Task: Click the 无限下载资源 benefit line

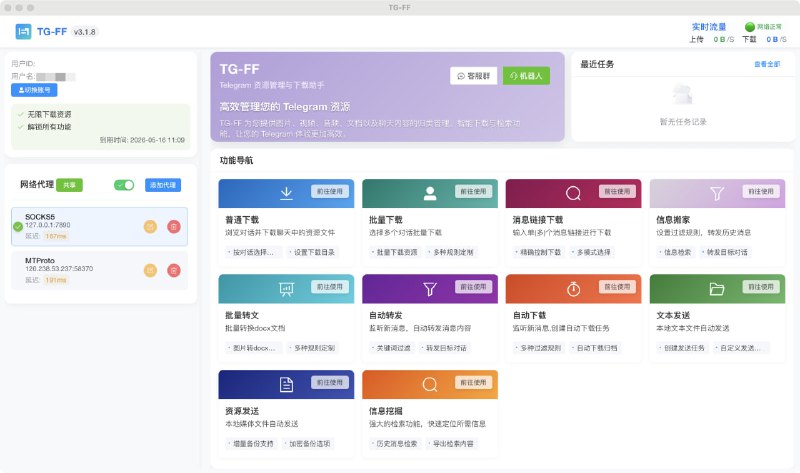Action: (49, 114)
